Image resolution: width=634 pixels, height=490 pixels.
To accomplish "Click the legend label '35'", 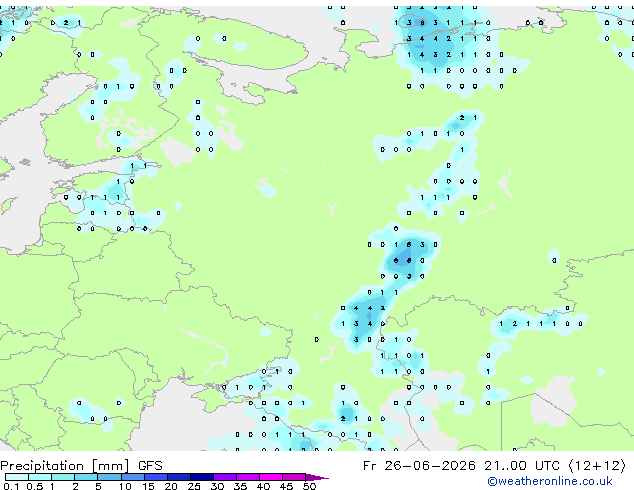I will [x=240, y=486].
